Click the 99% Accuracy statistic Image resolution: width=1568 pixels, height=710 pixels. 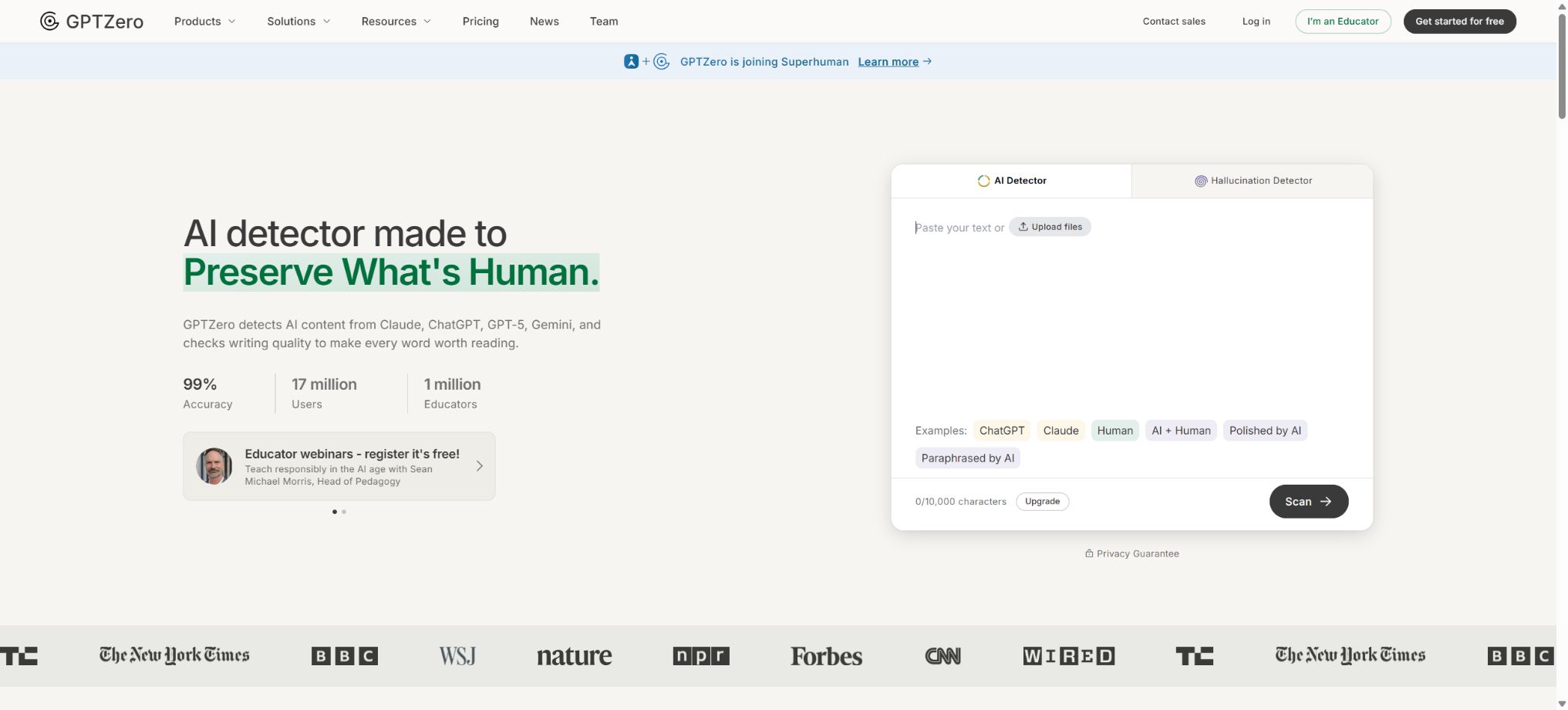point(207,394)
